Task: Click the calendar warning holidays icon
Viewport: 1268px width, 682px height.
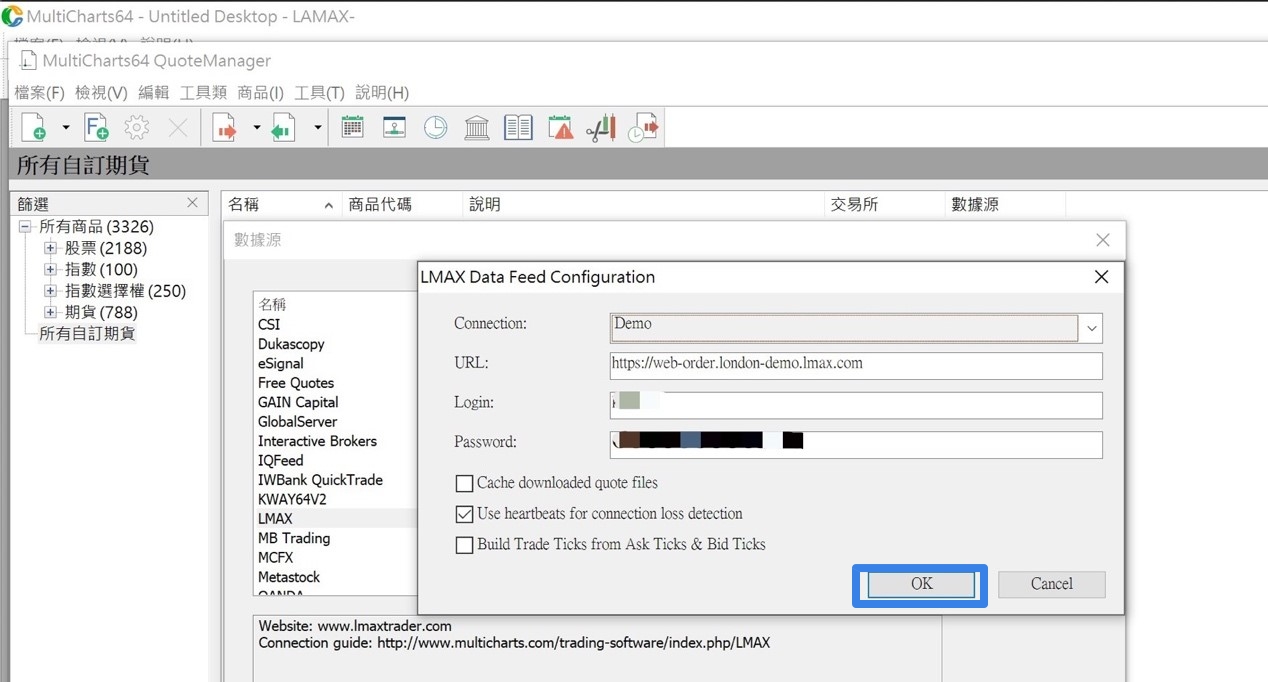Action: (x=561, y=127)
